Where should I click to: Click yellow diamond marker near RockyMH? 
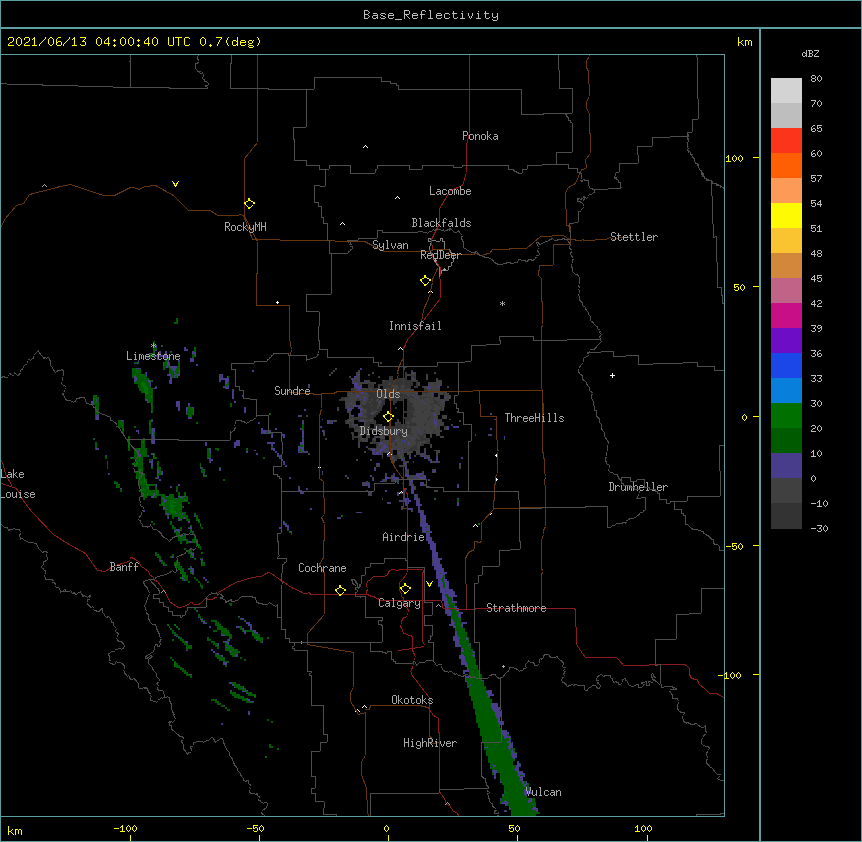250,204
